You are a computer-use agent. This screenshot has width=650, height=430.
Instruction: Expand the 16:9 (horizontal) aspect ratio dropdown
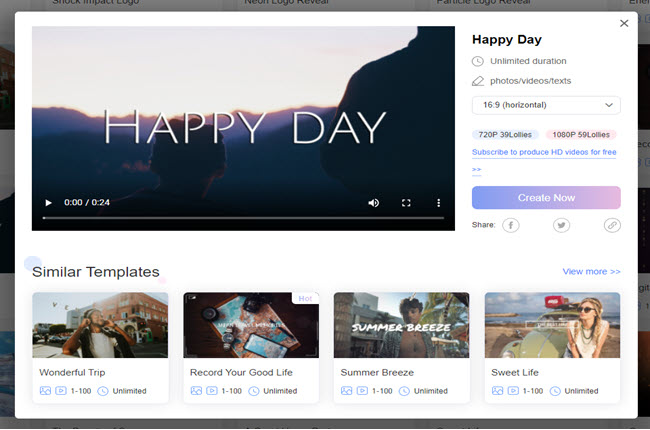(546, 105)
